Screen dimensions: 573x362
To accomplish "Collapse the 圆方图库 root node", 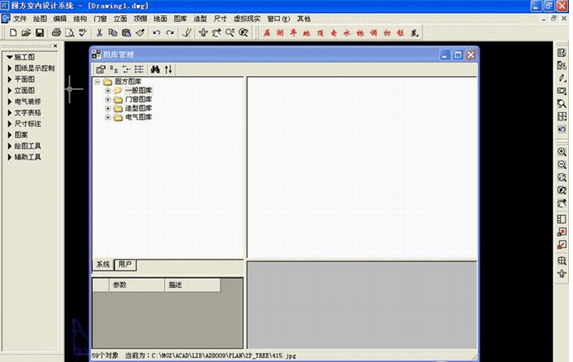I will (98, 81).
